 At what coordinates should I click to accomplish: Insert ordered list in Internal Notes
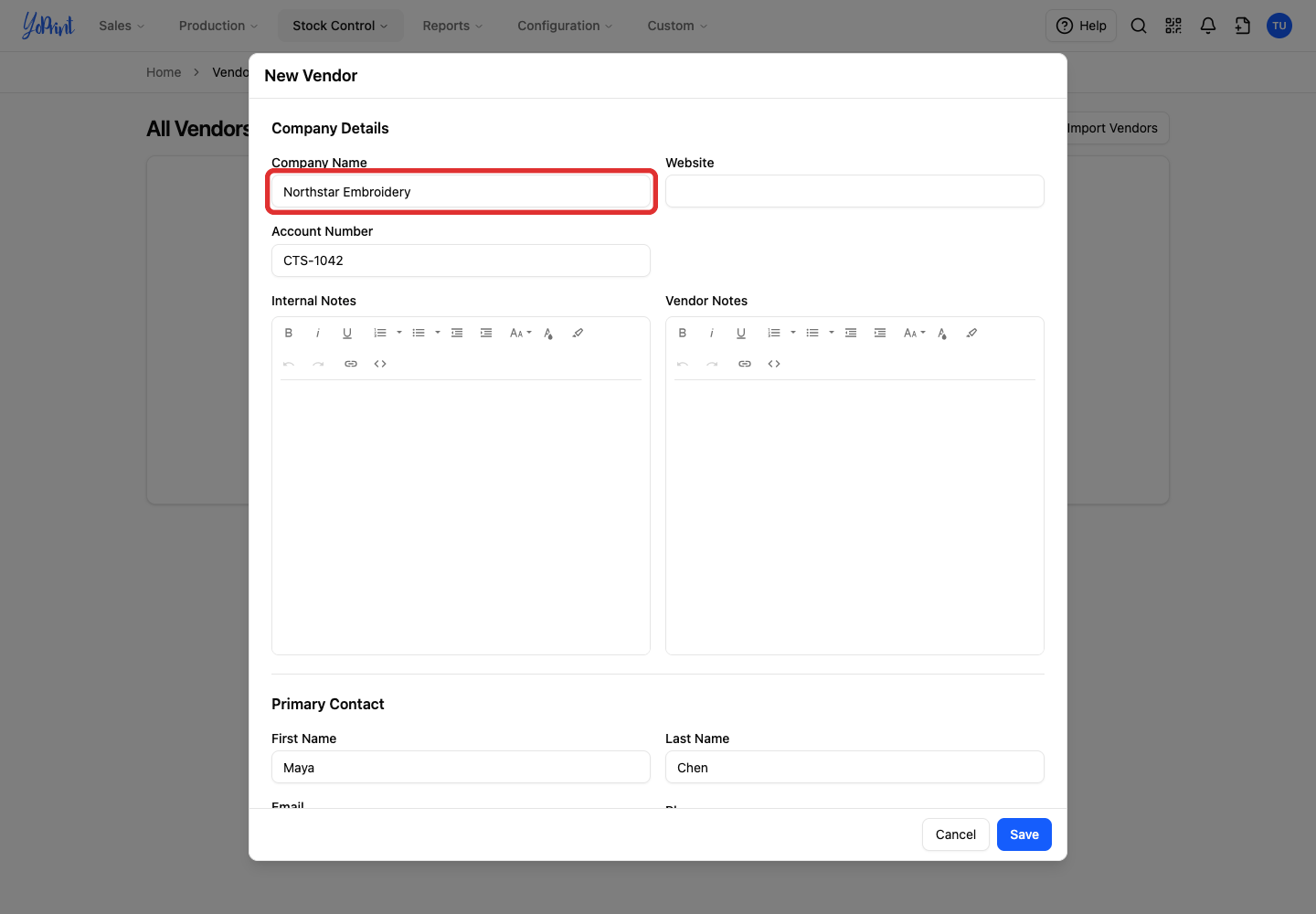click(380, 333)
